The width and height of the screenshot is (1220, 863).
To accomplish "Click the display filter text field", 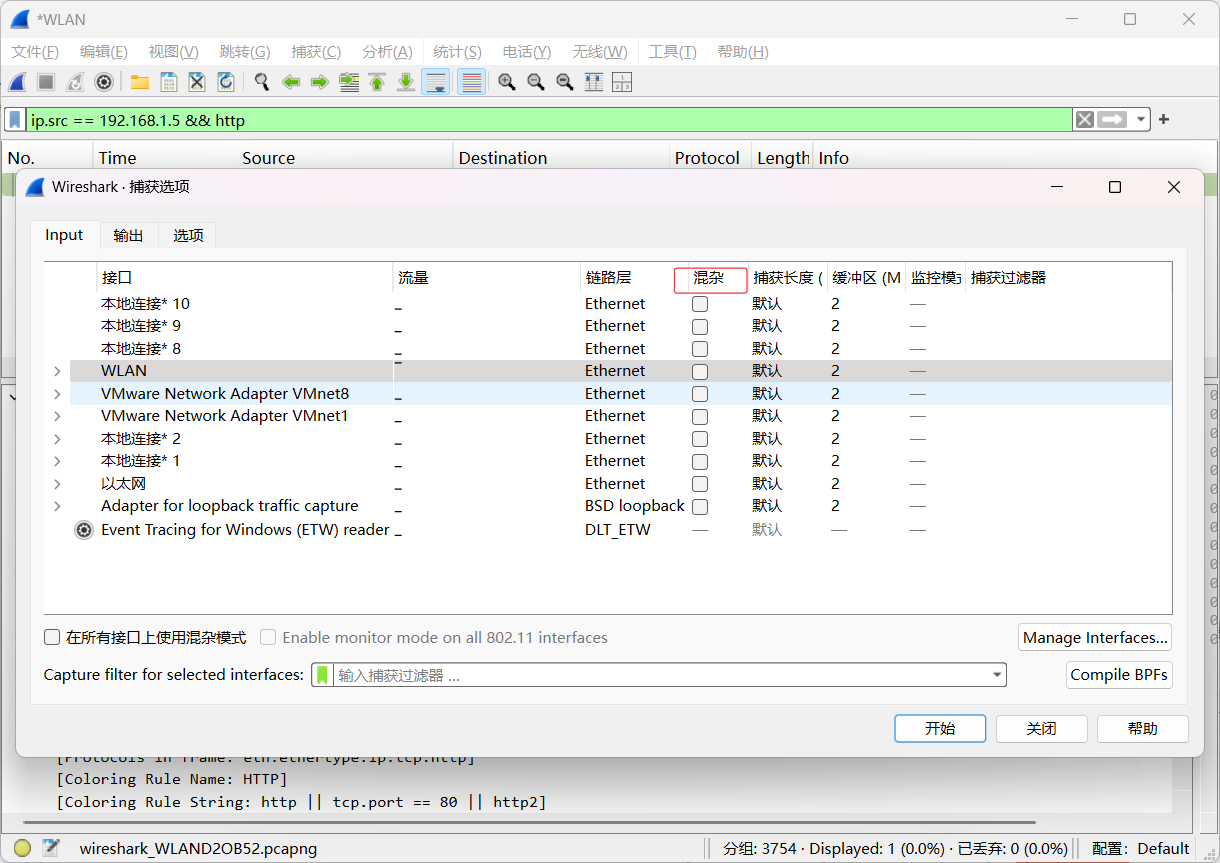I will tap(548, 120).
